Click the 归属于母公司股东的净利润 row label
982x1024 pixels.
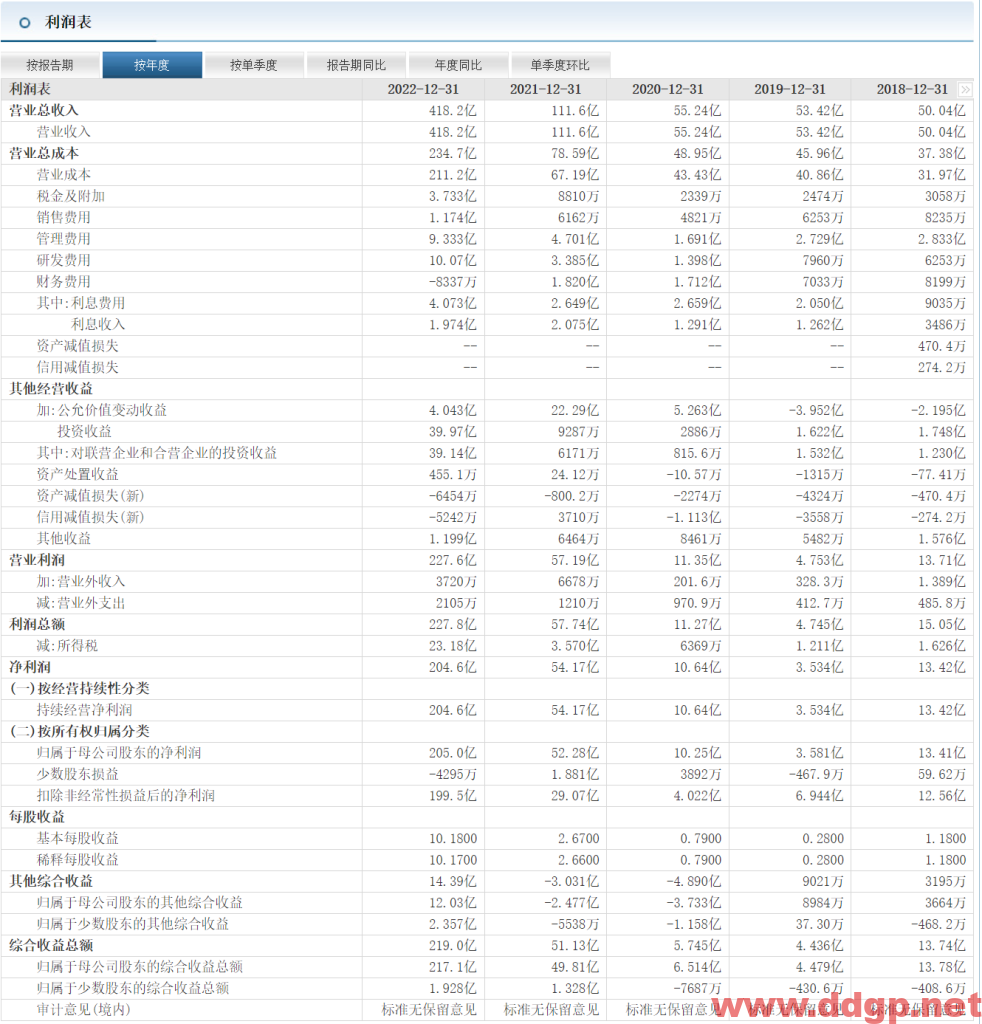pyautogui.click(x=119, y=753)
